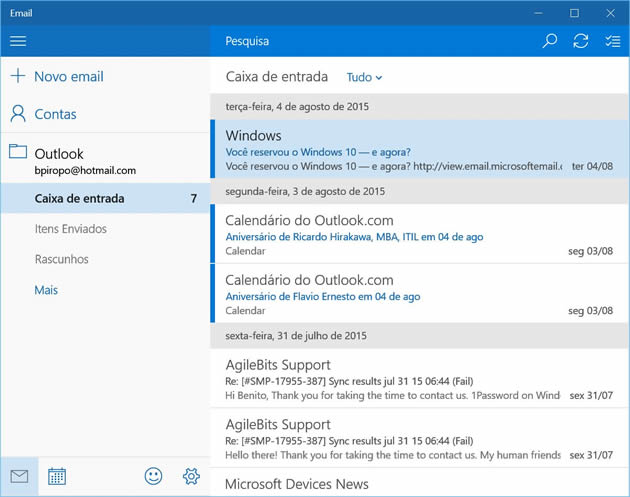Image resolution: width=630 pixels, height=497 pixels.
Task: Open the Aniversário de Ricardo Hirakawa email
Action: click(419, 234)
